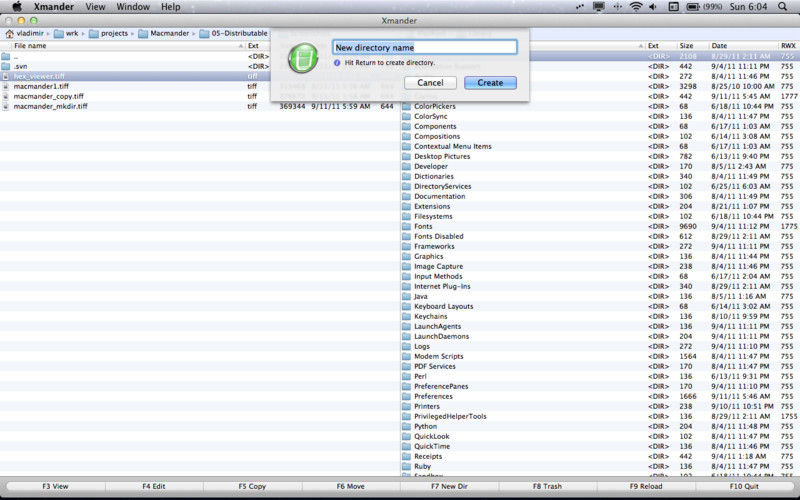Click the F7 New Dir button
800x500 pixels.
point(449,486)
